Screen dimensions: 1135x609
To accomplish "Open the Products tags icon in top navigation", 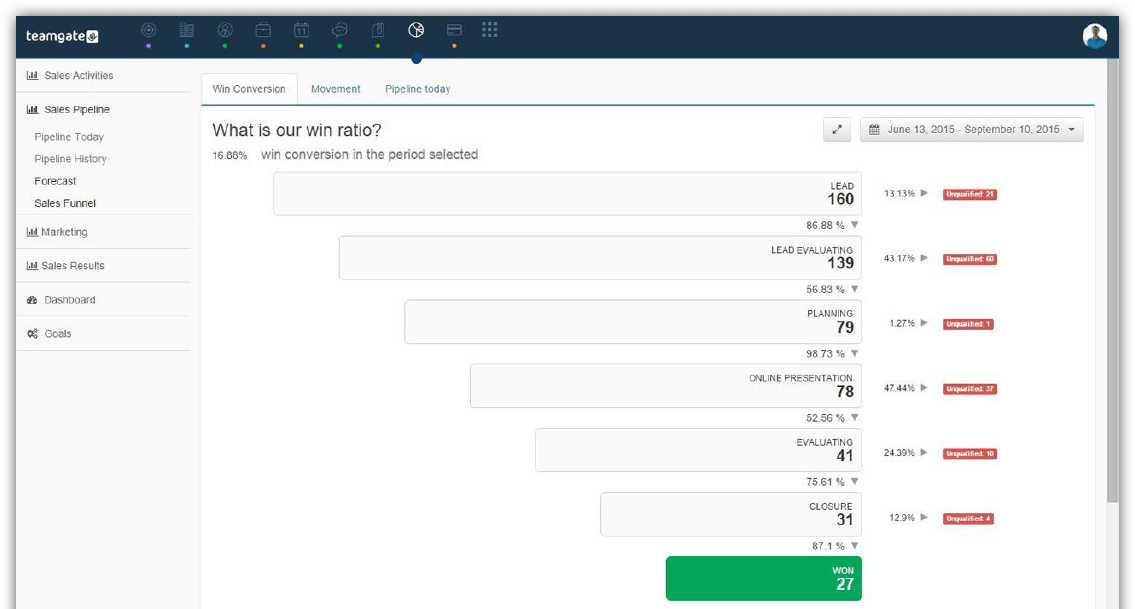I will [378, 30].
